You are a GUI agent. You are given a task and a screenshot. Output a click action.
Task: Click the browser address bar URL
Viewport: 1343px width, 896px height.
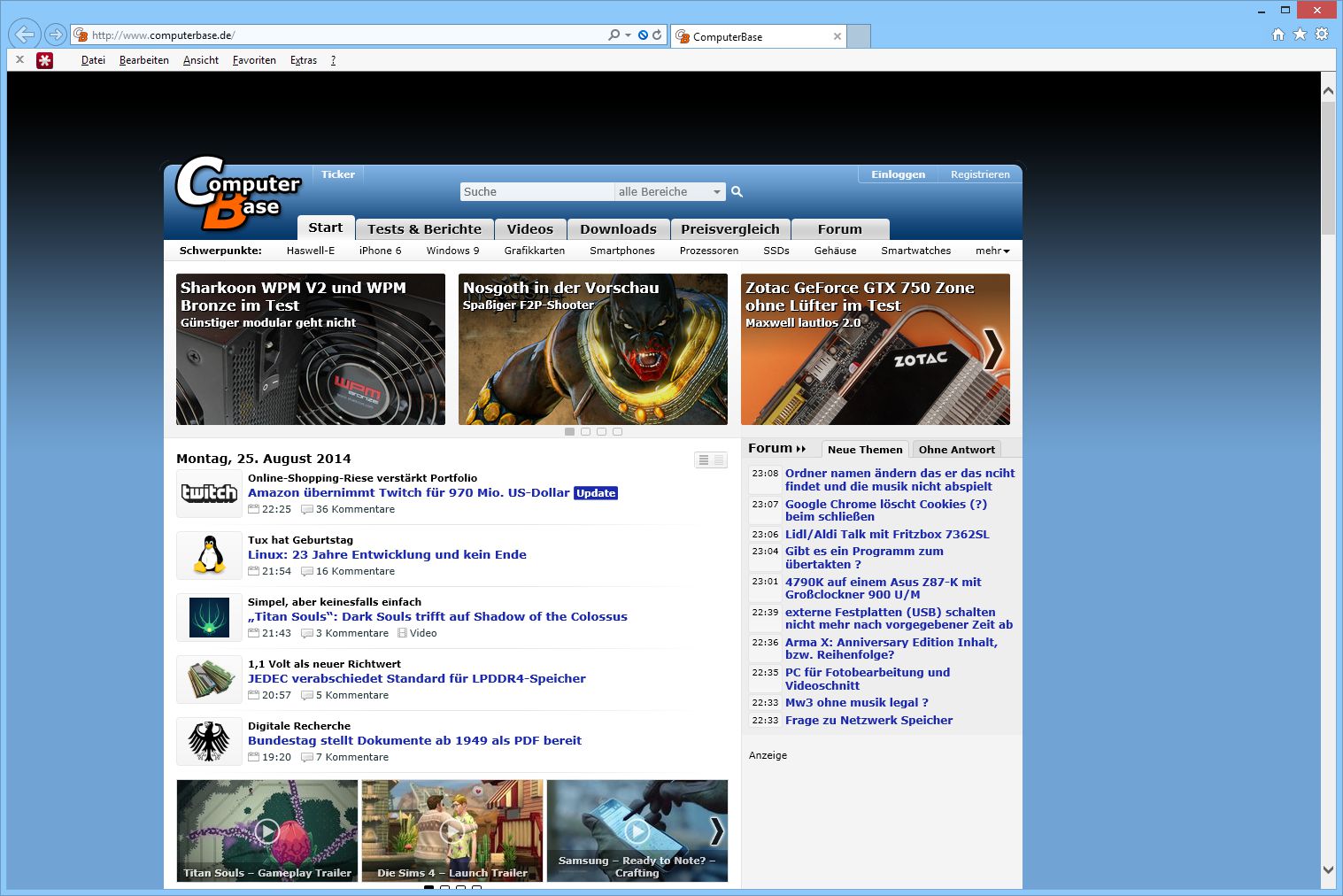tap(163, 35)
